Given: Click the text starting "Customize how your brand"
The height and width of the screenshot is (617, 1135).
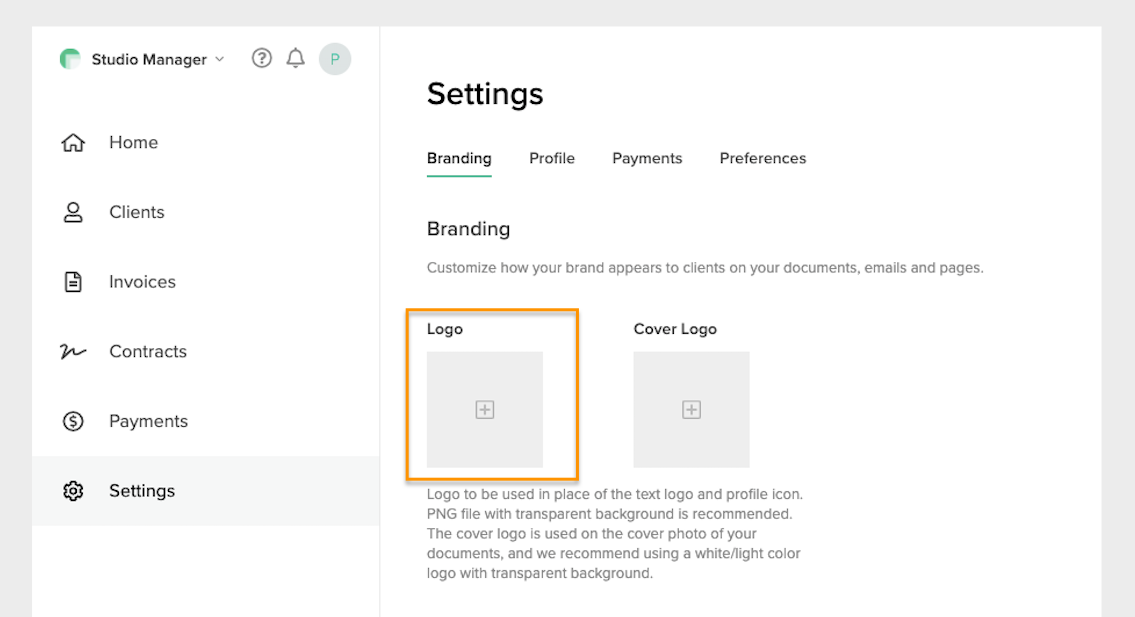Looking at the screenshot, I should [x=705, y=268].
